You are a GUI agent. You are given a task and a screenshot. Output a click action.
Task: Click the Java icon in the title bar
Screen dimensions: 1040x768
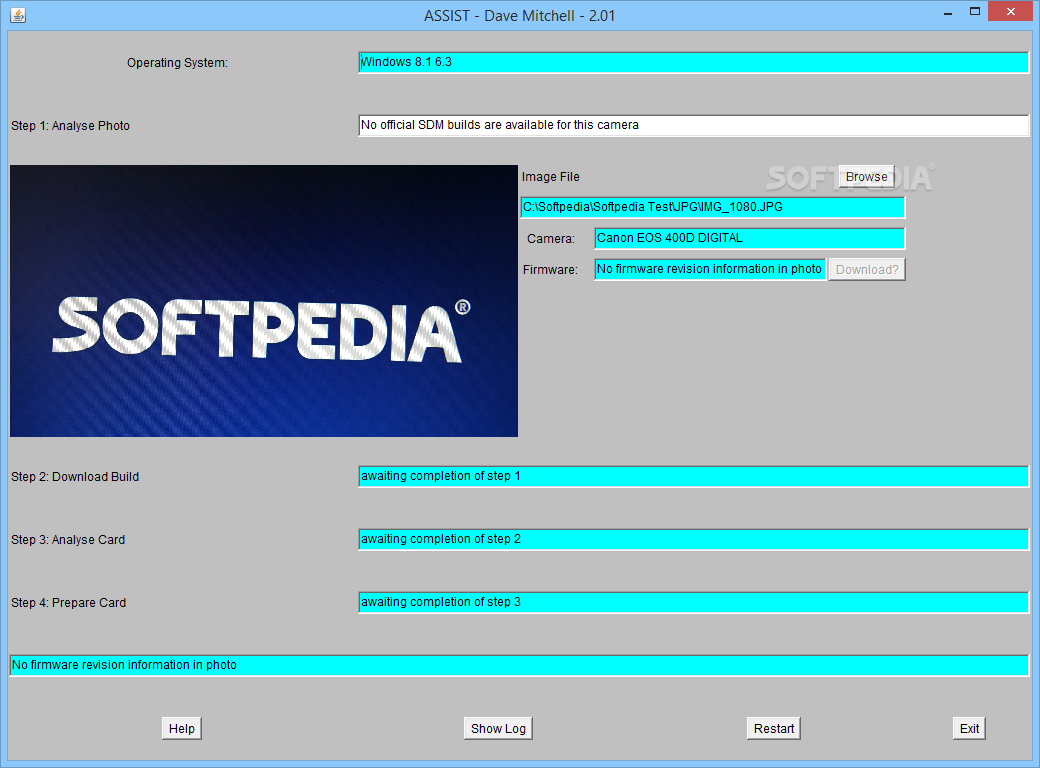(18, 15)
